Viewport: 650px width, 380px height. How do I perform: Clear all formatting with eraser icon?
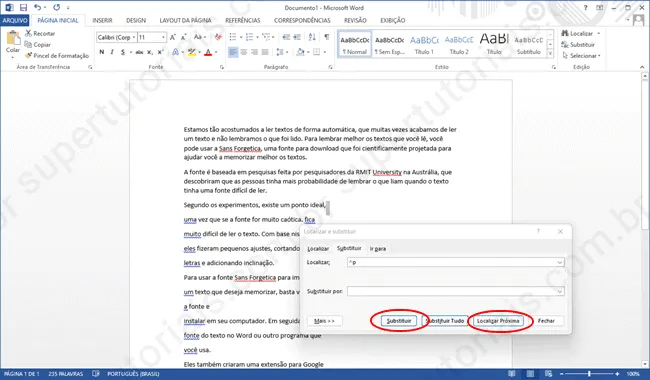[218, 37]
